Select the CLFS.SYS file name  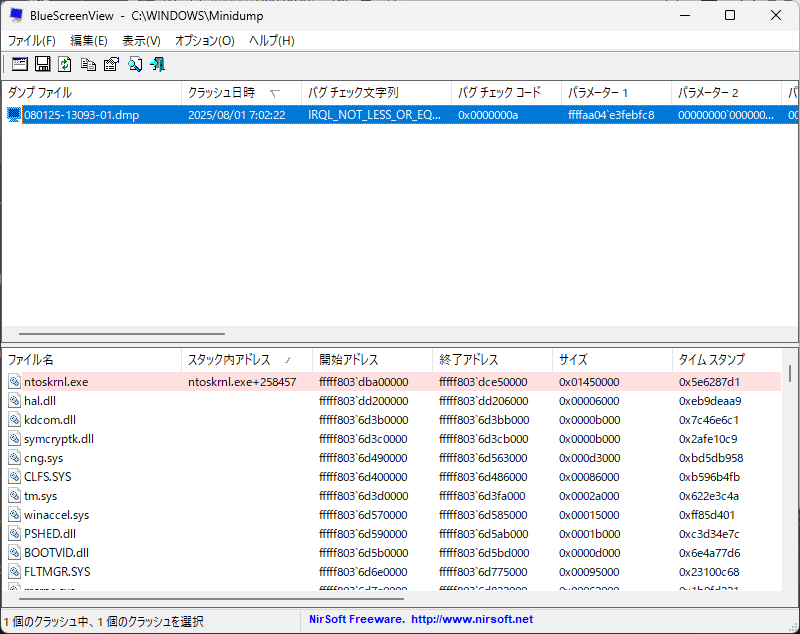[47, 477]
